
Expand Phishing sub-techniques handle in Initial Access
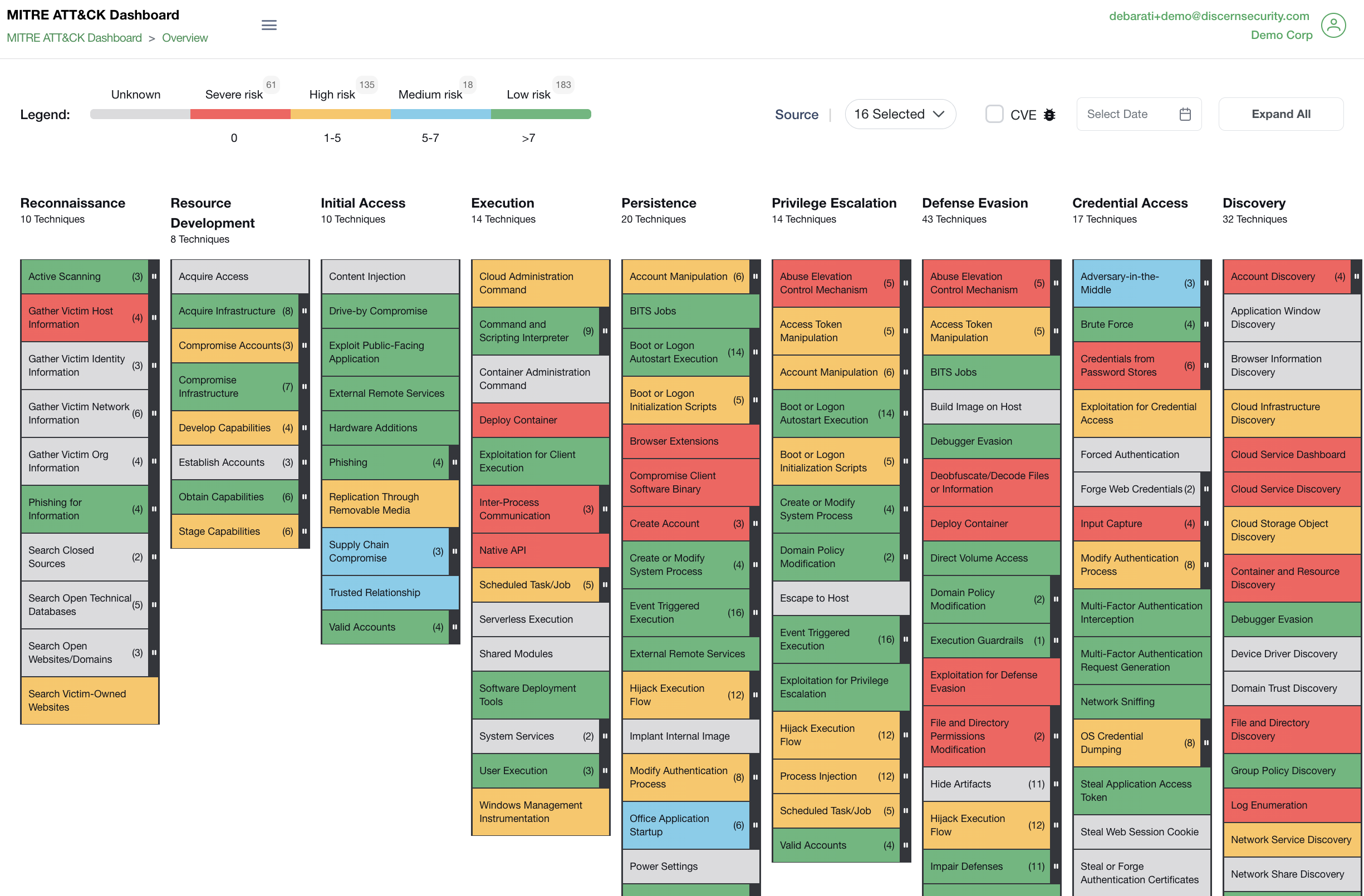454,462
